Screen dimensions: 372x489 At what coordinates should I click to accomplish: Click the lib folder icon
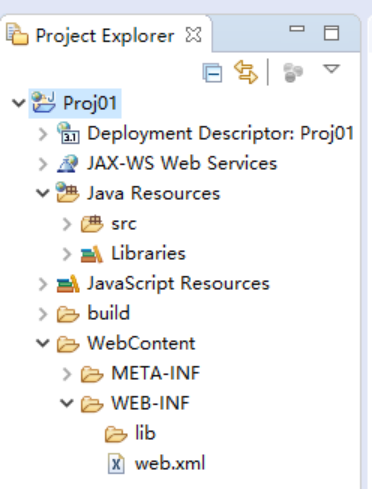[116, 434]
